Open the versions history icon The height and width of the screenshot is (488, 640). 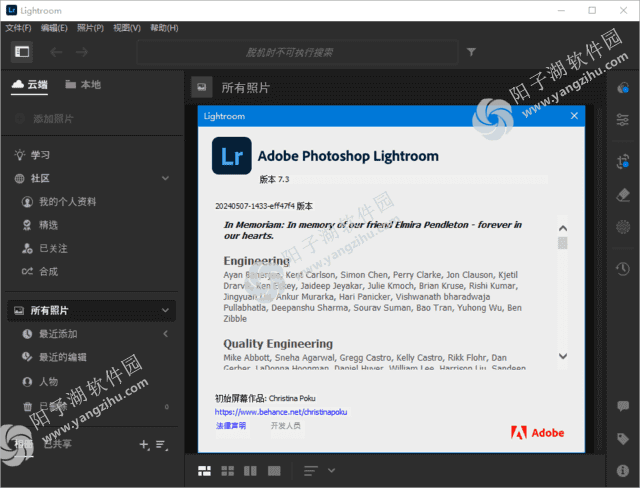click(x=623, y=269)
